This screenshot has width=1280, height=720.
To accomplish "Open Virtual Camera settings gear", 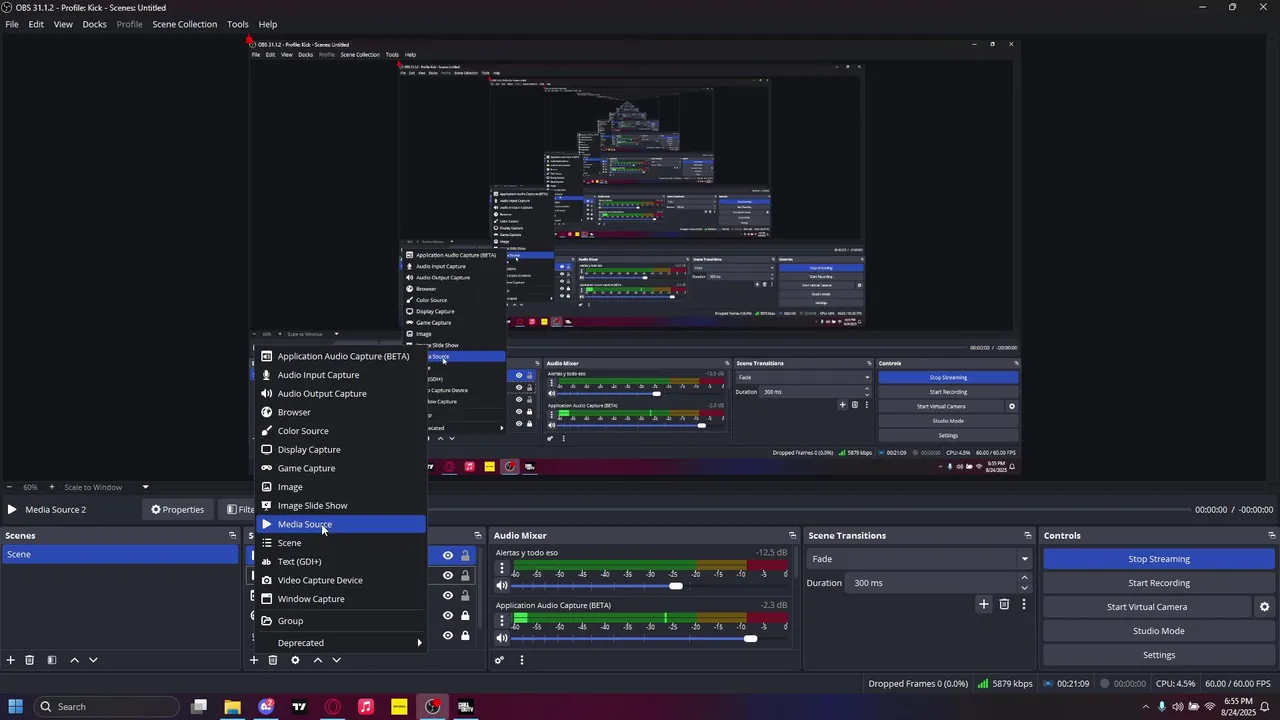I will pyautogui.click(x=1264, y=607).
